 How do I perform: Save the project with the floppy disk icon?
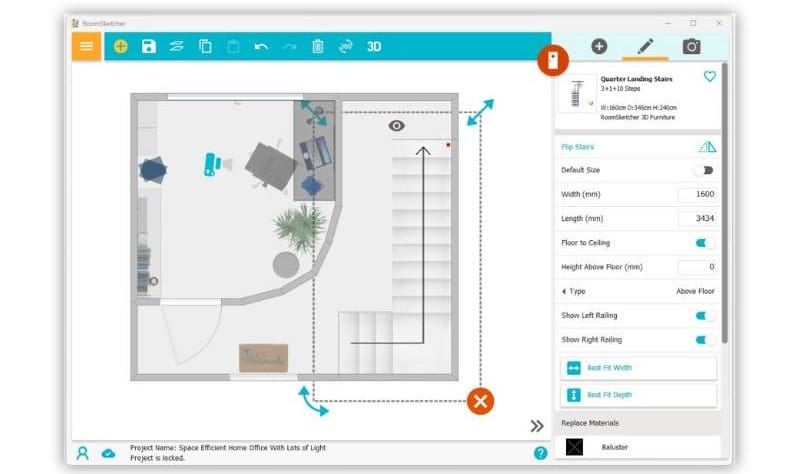[x=148, y=46]
